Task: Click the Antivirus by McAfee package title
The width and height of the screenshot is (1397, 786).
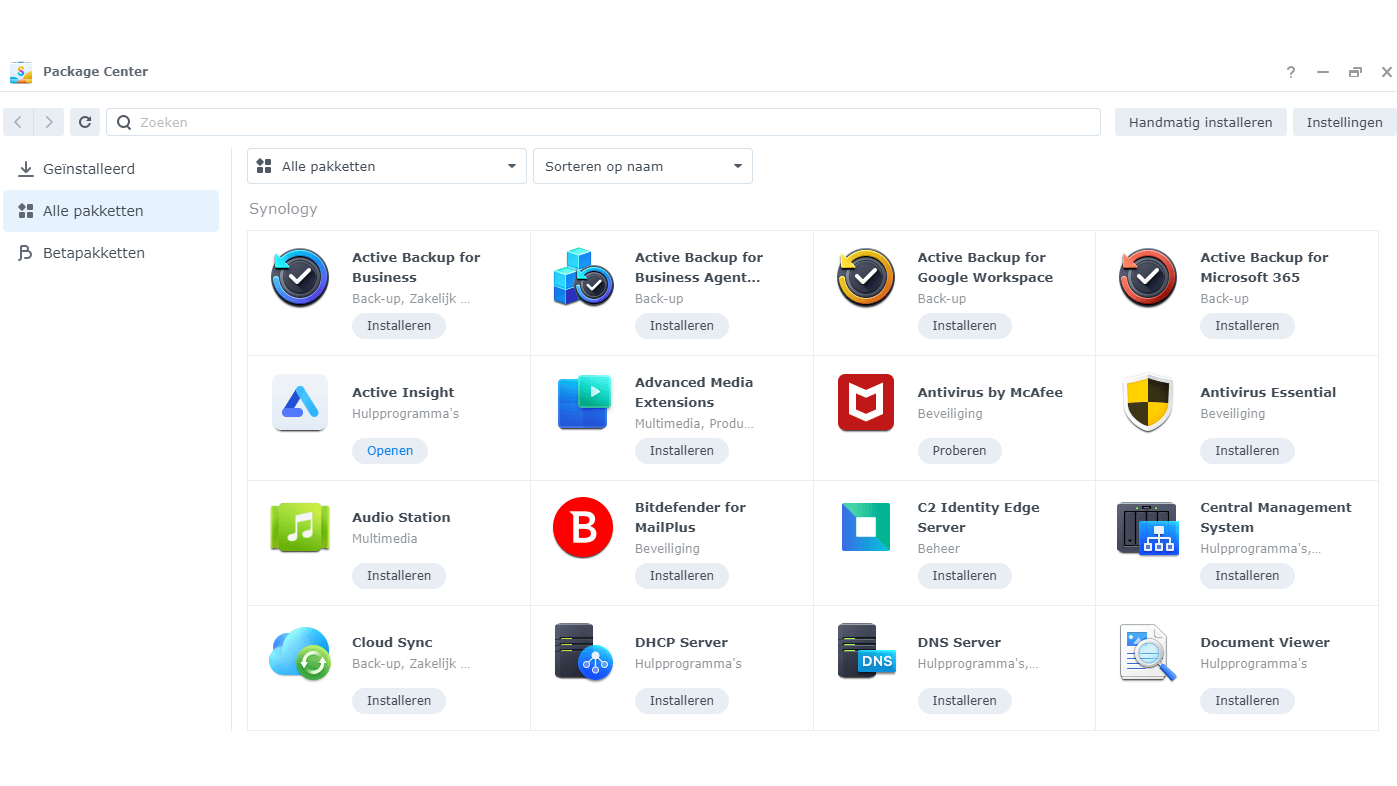Action: tap(990, 393)
